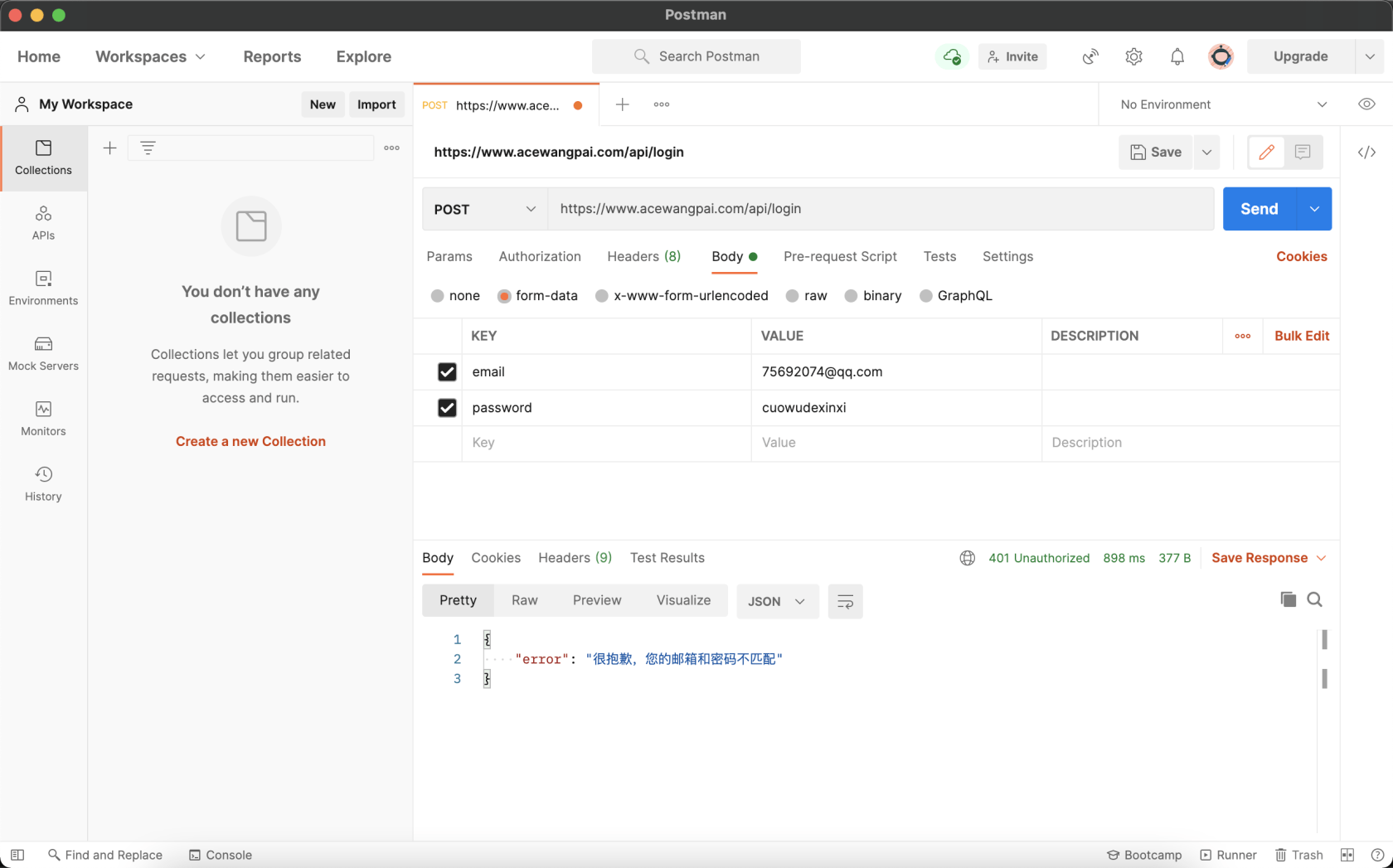Open the History sidebar panel
The width and height of the screenshot is (1393, 868).
(43, 484)
